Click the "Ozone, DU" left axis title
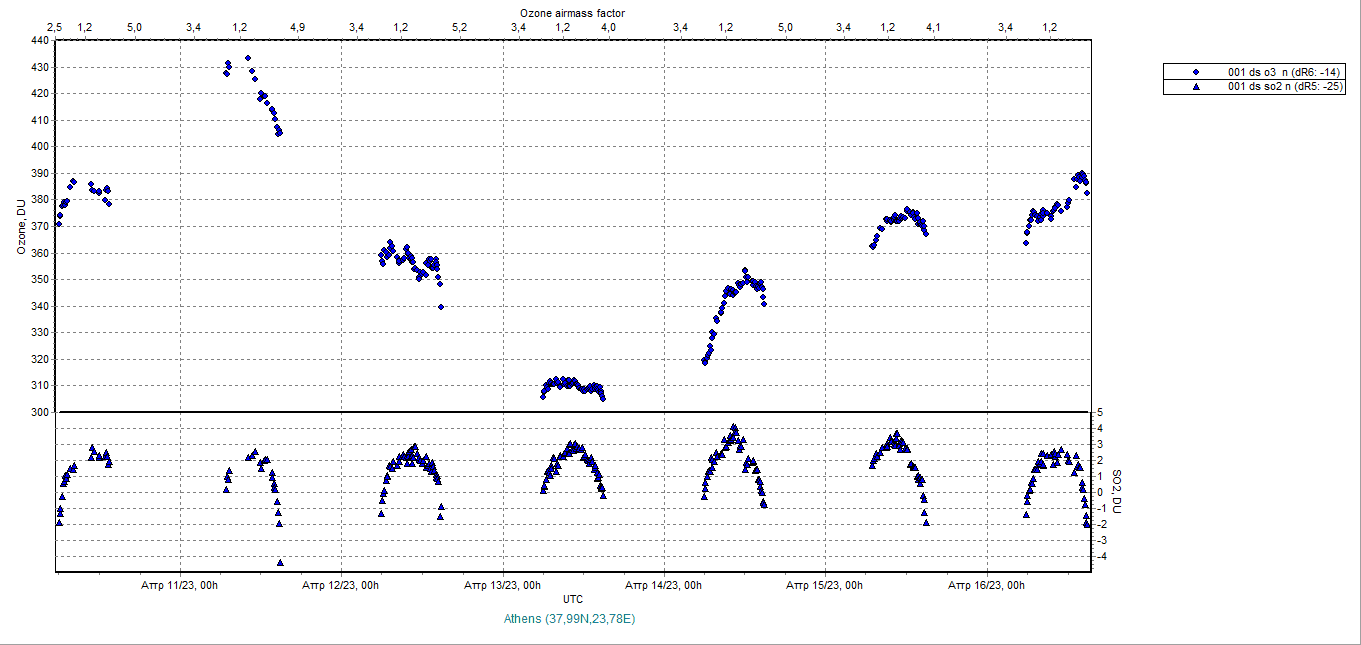1361x645 pixels. (x=20, y=228)
